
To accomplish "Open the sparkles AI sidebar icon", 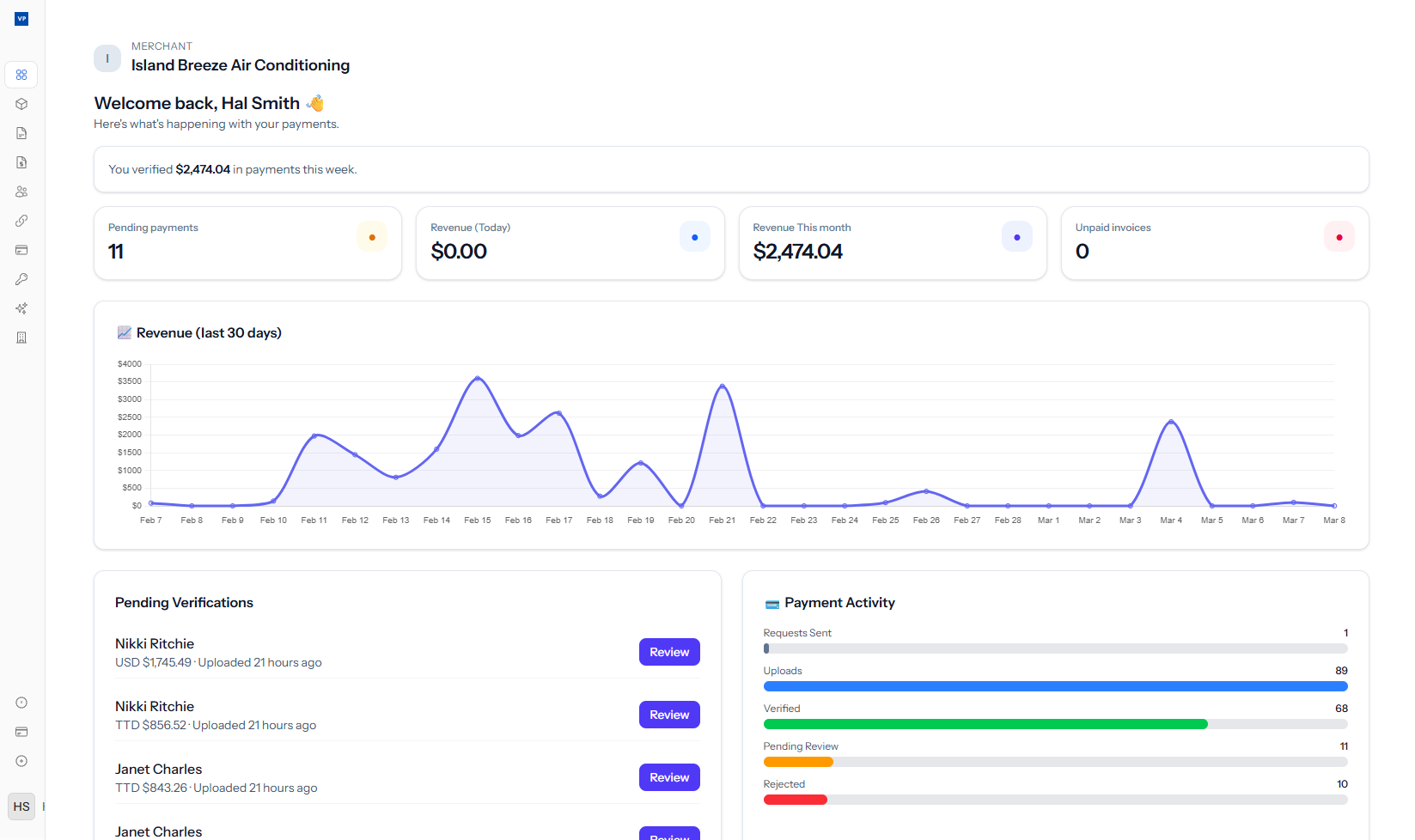I will tap(21, 308).
